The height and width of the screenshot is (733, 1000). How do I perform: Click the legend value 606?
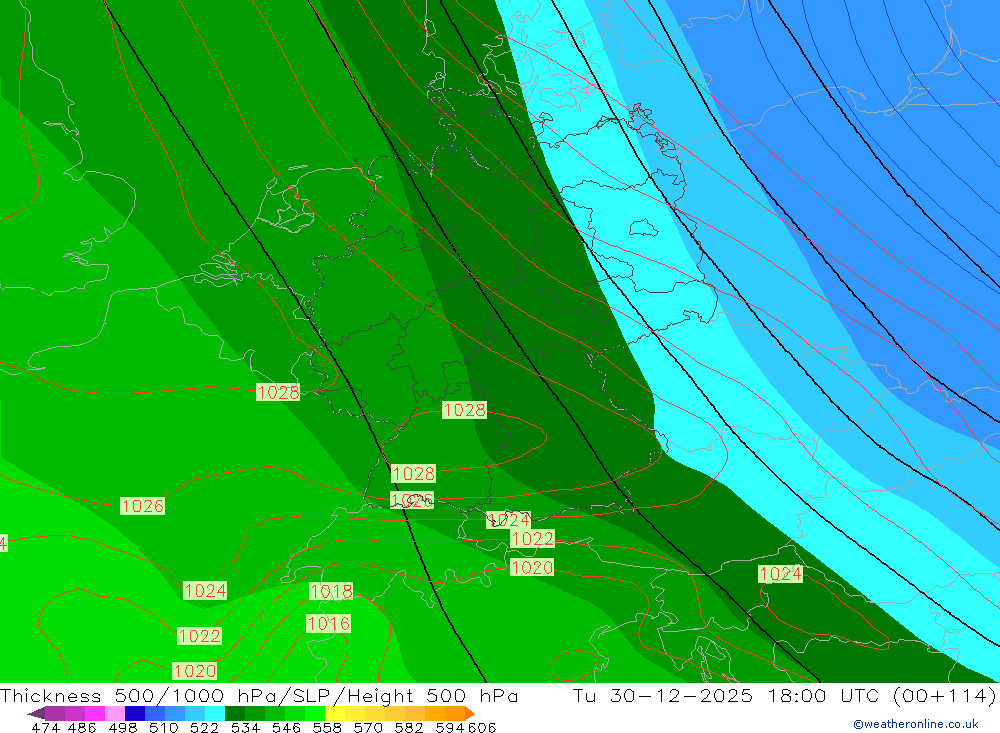(482, 728)
